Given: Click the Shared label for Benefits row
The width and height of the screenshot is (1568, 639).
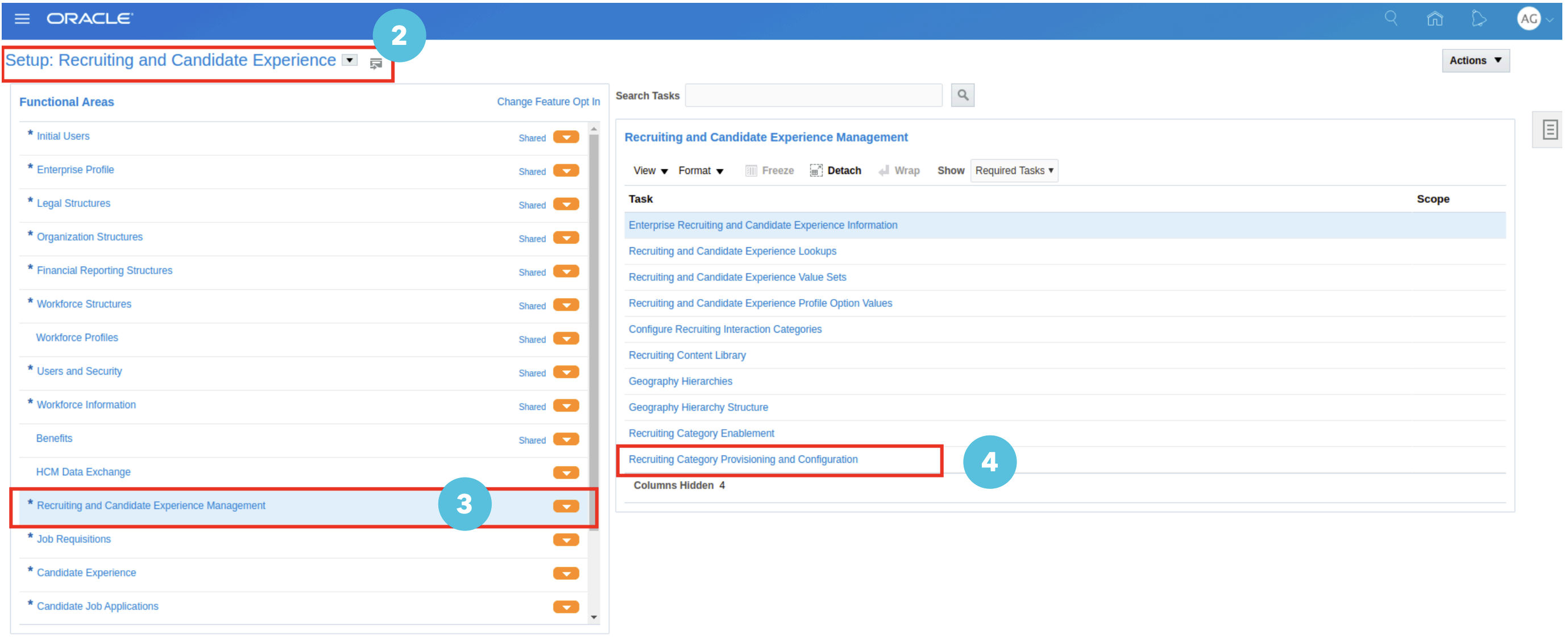Looking at the screenshot, I should (532, 441).
